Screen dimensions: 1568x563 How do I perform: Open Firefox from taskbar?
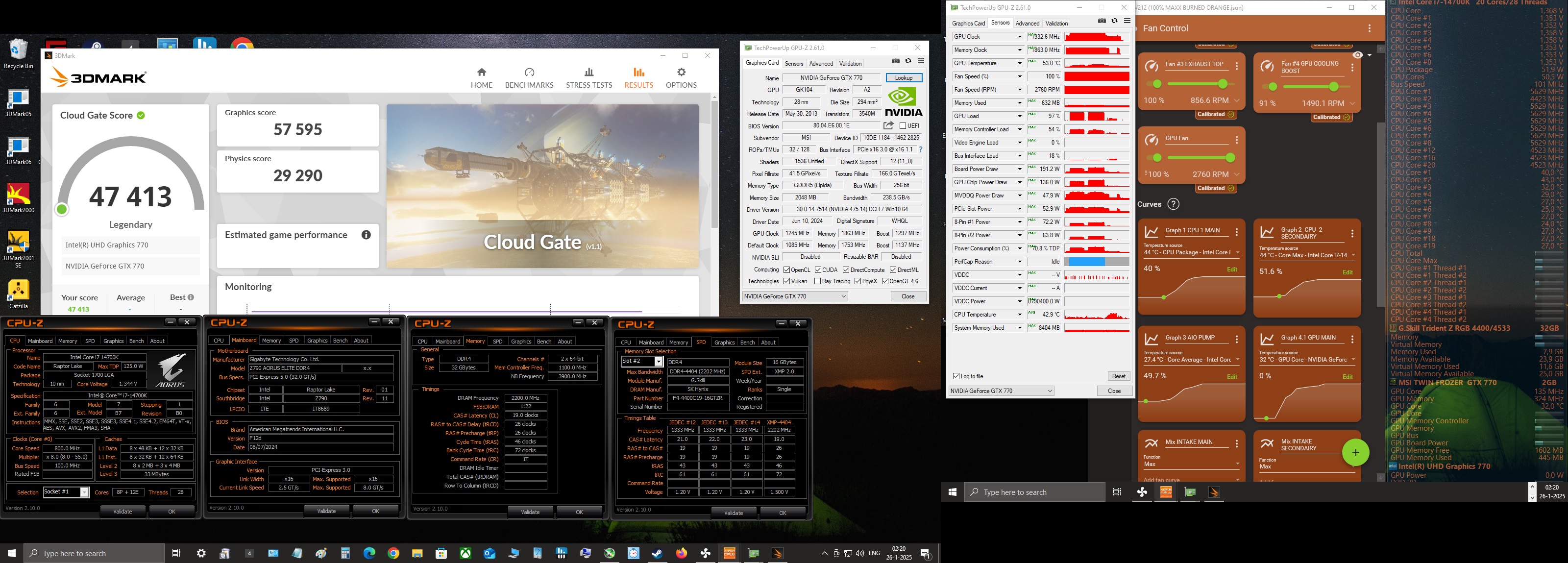coord(681,553)
